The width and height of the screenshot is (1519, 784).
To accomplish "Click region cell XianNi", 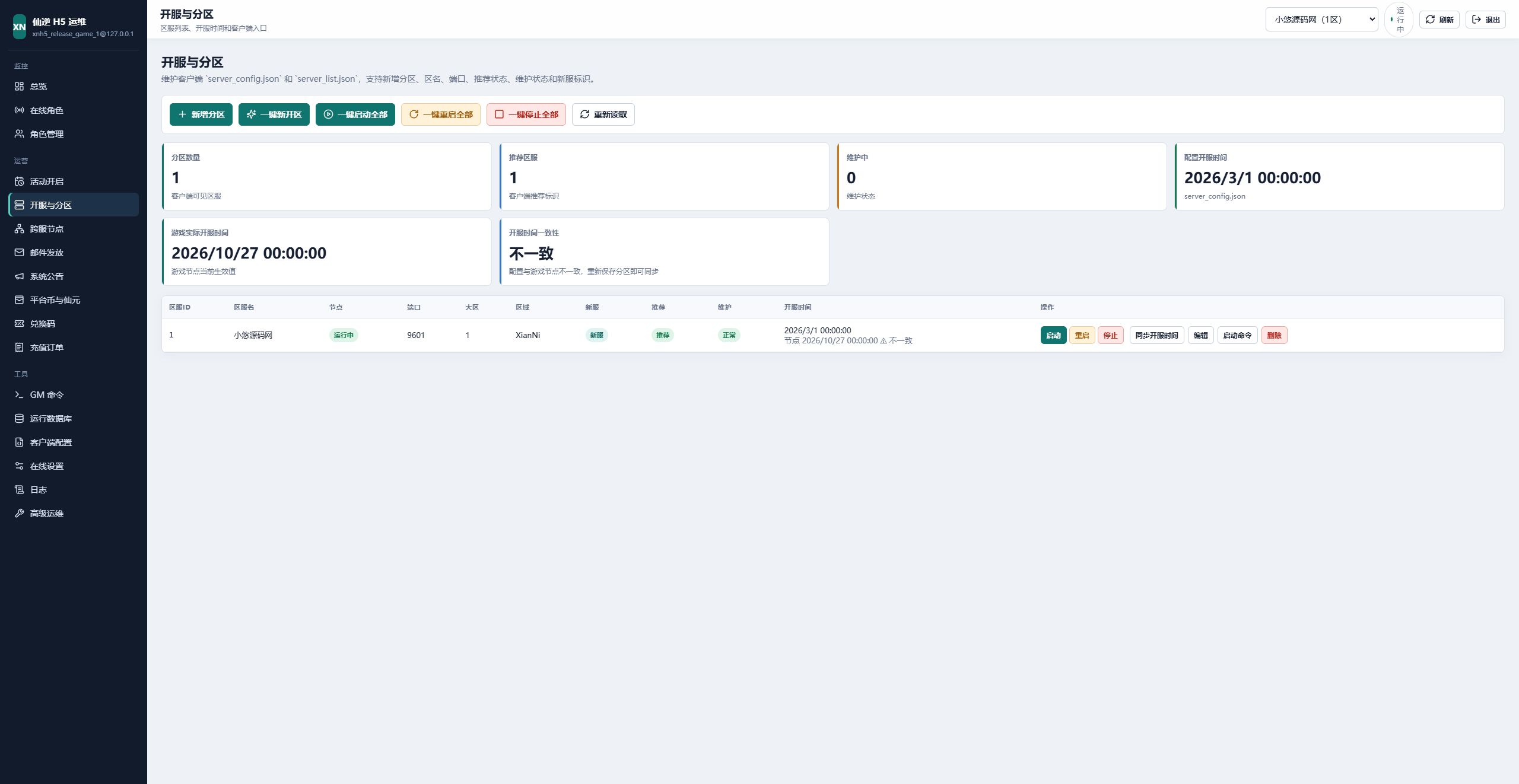I will coord(528,335).
